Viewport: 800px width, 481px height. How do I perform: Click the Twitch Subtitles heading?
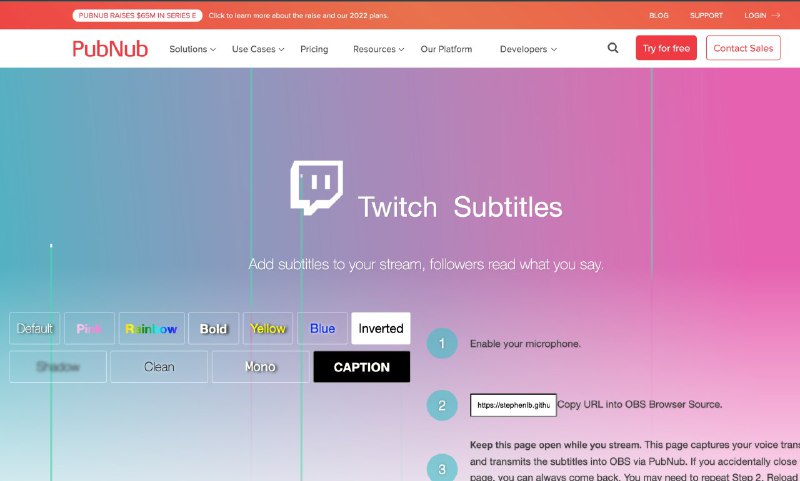click(460, 207)
